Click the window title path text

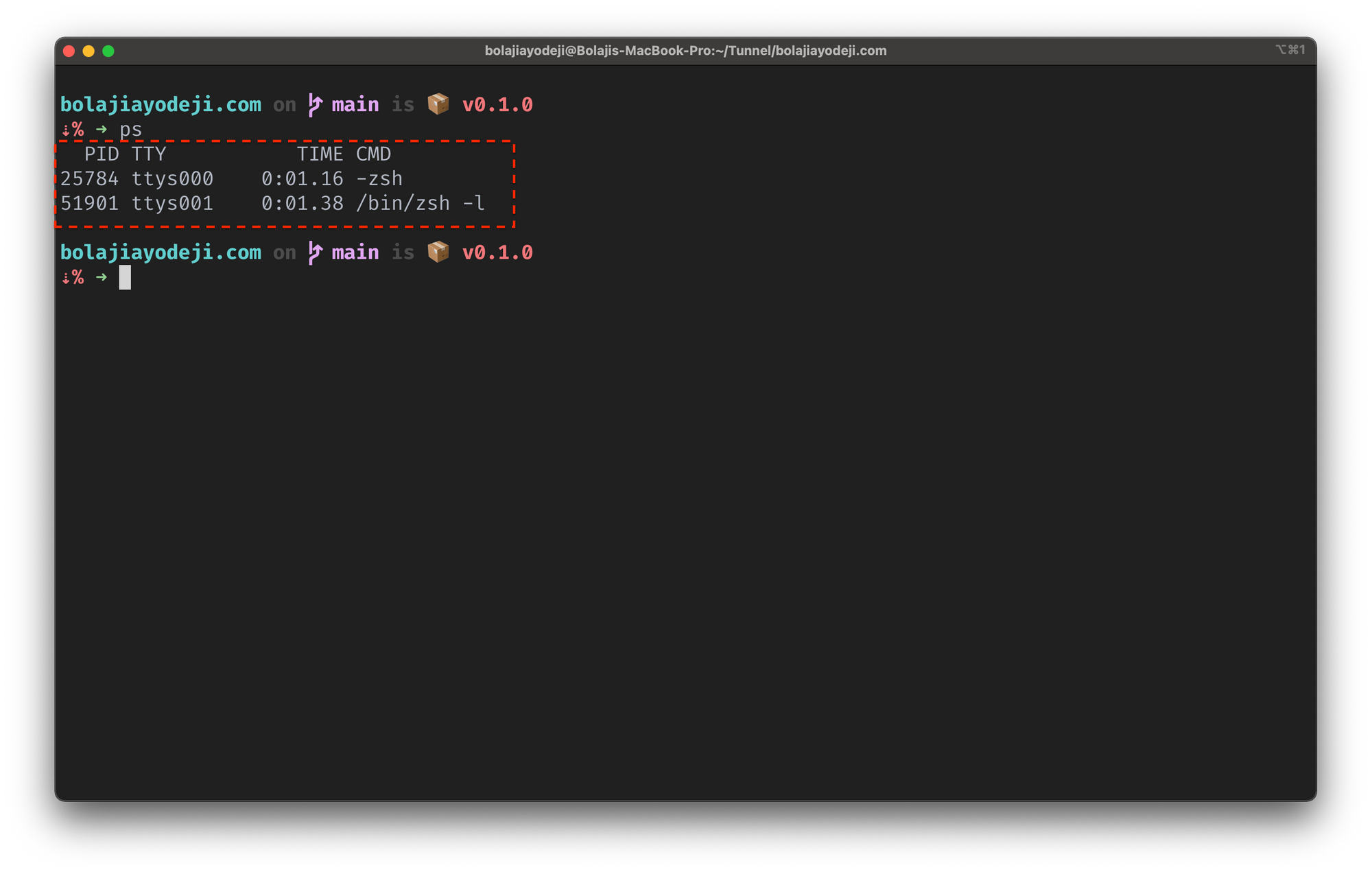click(x=685, y=51)
